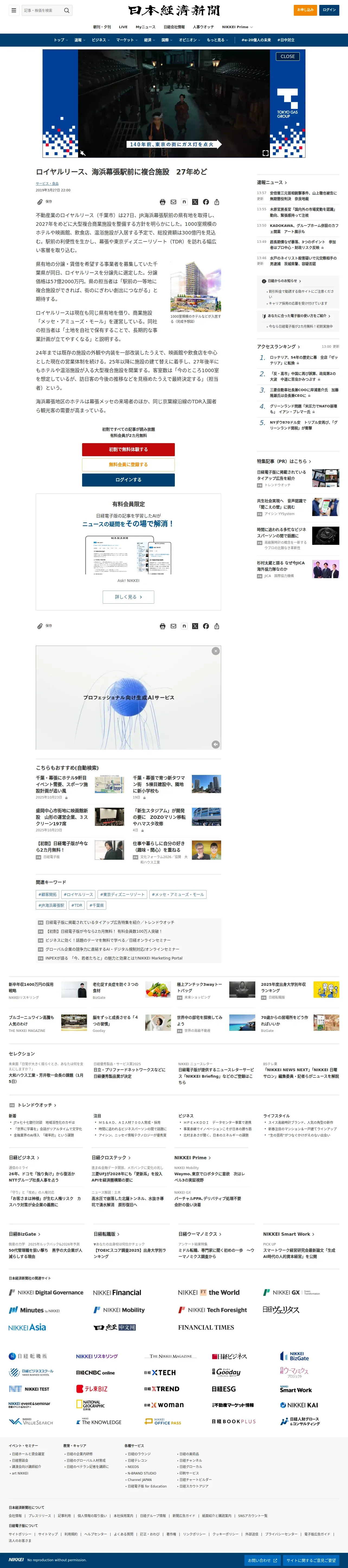Image resolution: width=348 pixels, height=1568 pixels.
Task: Click the magnifier search icon
Action: (67, 10)
